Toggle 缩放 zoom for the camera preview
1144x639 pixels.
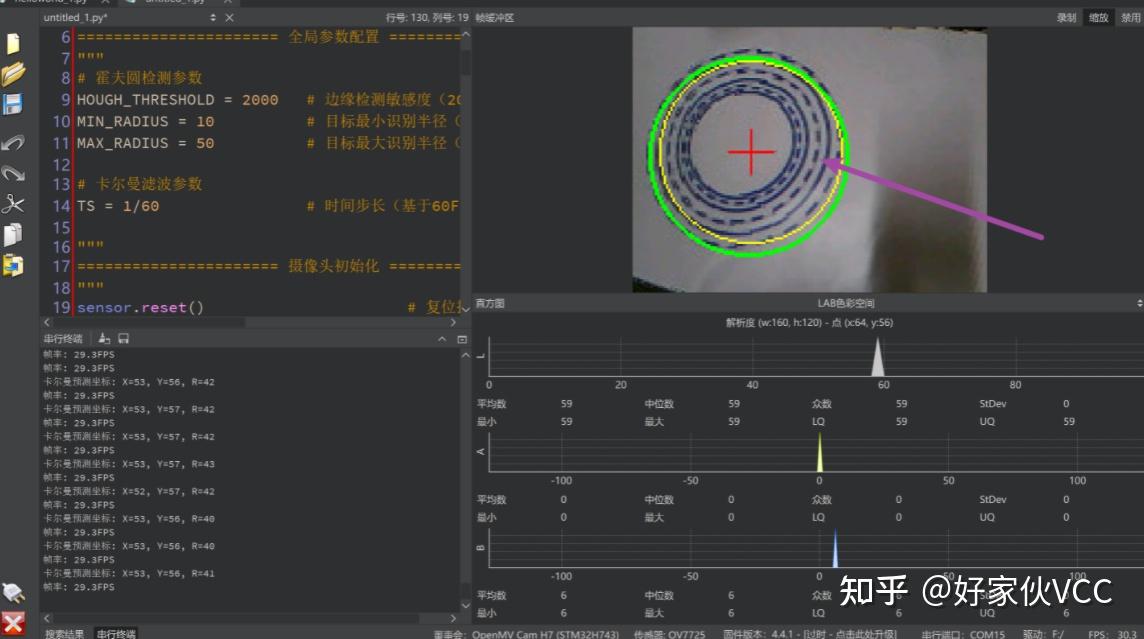(x=1097, y=17)
